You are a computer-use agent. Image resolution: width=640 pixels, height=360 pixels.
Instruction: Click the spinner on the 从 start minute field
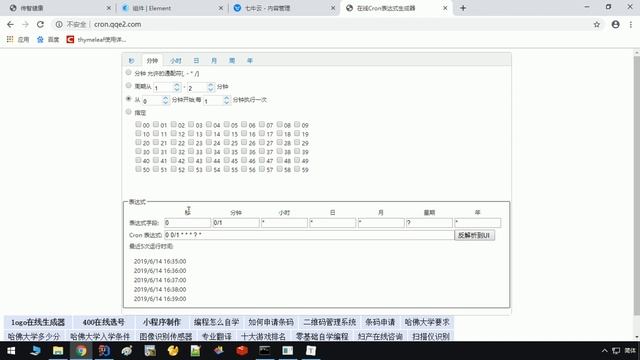click(165, 100)
